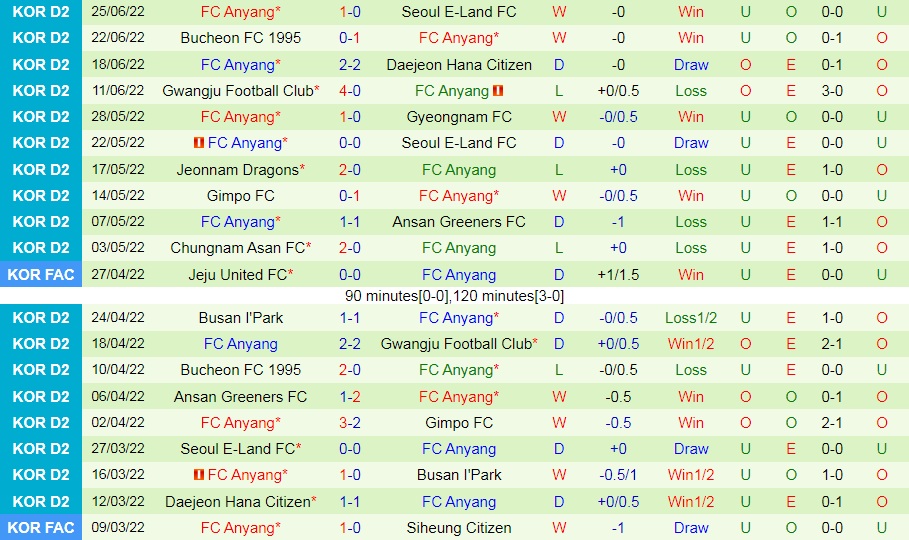The width and height of the screenshot is (909, 540).
Task: Click Seoul E-Land FC on the 25/06/22 row
Action: point(459,12)
